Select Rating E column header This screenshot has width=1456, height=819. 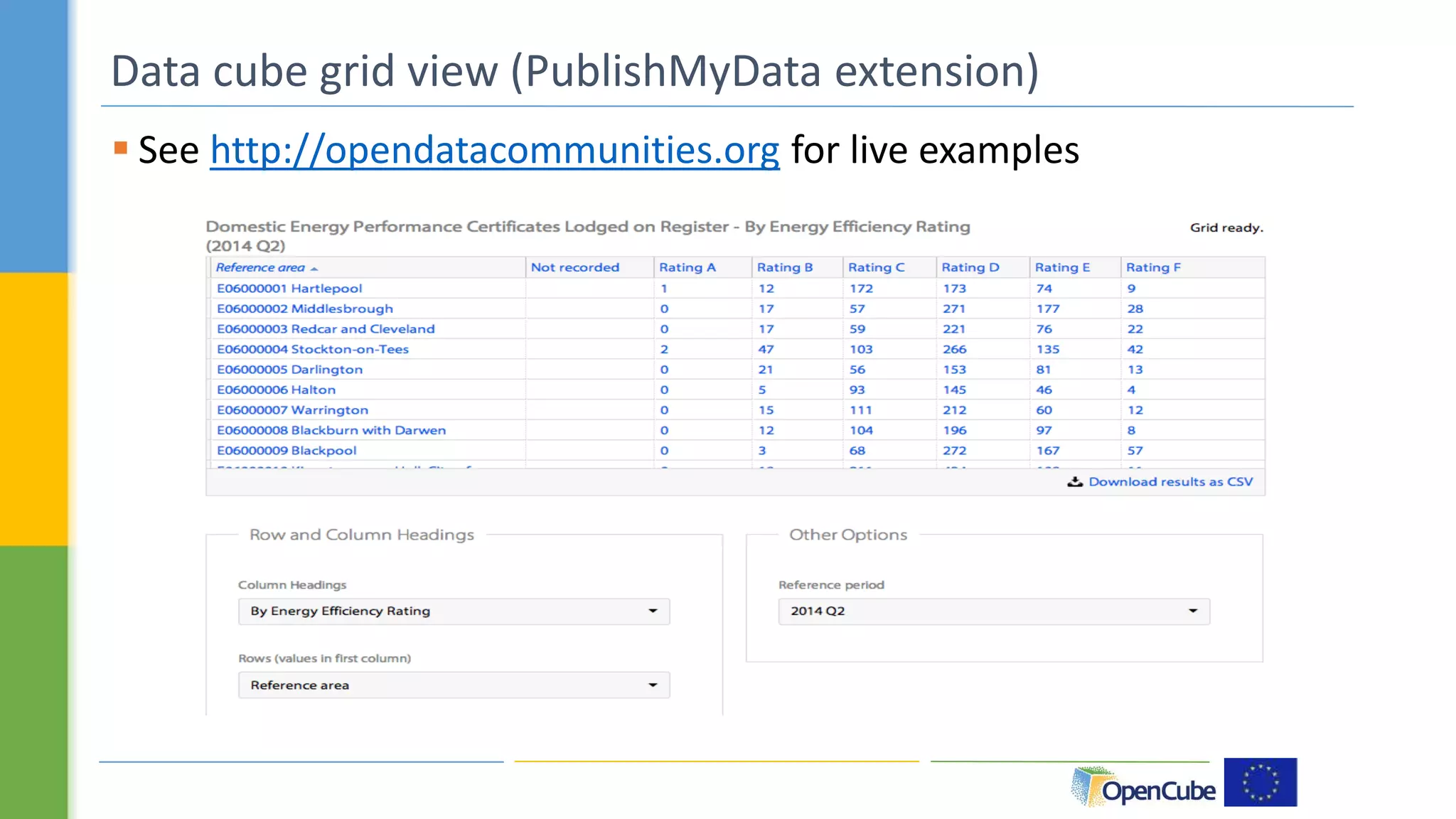pos(1062,267)
